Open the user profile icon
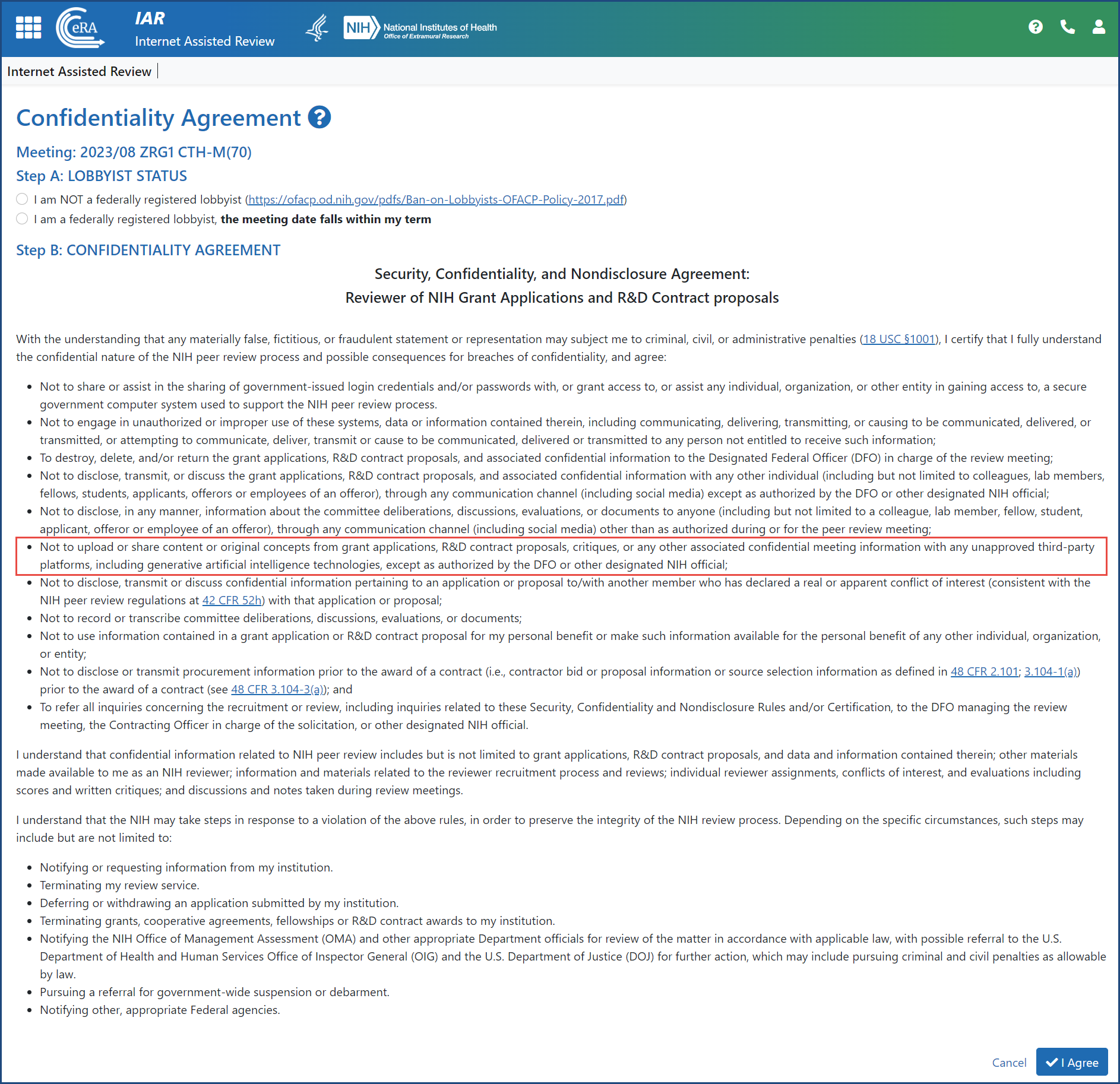Screen dimensions: 1120x1084 tap(1099, 27)
